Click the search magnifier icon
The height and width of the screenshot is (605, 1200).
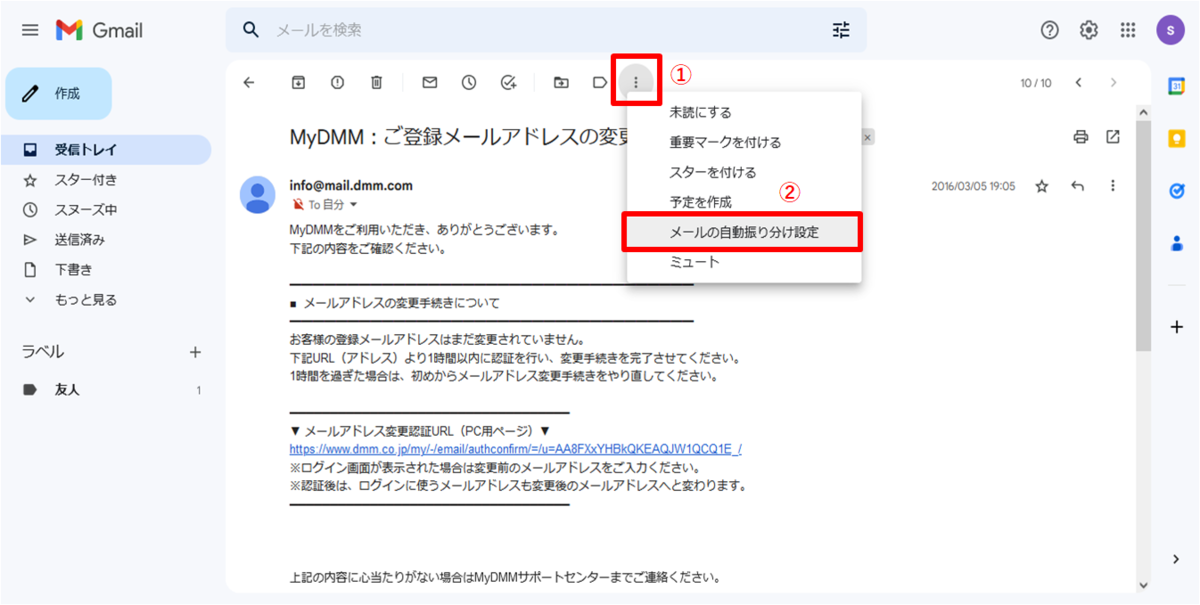[x=252, y=30]
